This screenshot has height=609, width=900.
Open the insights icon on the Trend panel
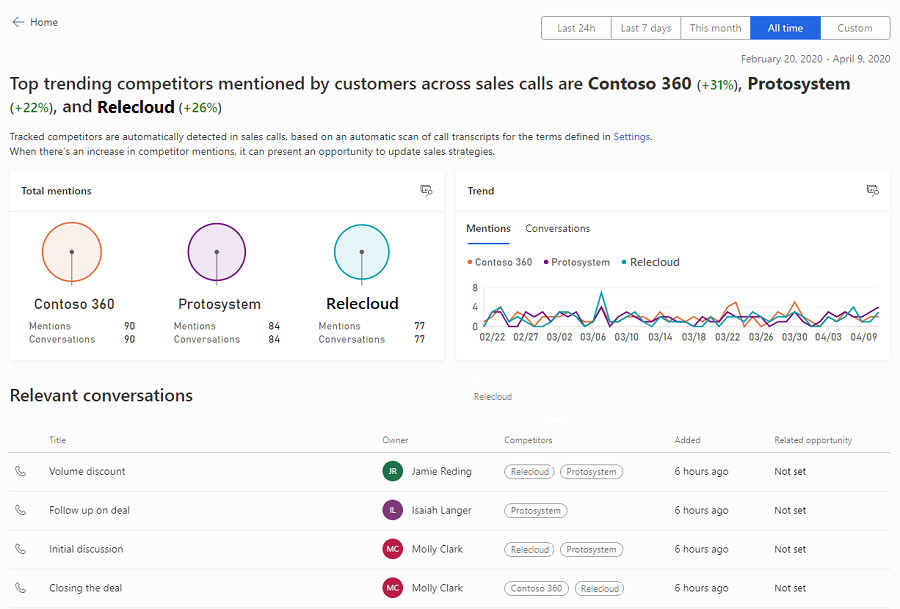click(872, 190)
